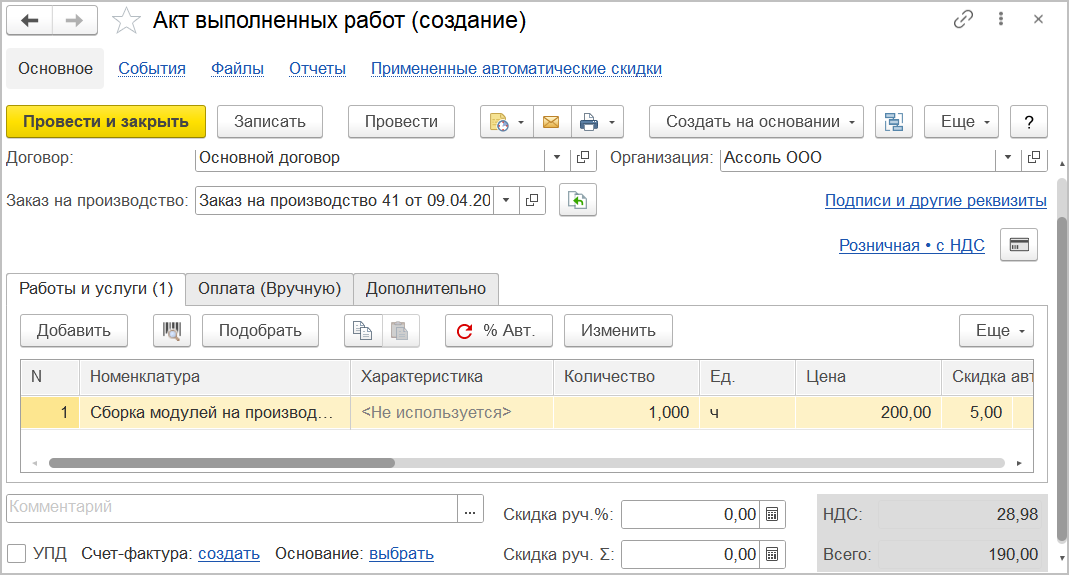Viewport: 1069px width, 575px height.
Task: Click the printer icon in toolbar
Action: click(589, 122)
